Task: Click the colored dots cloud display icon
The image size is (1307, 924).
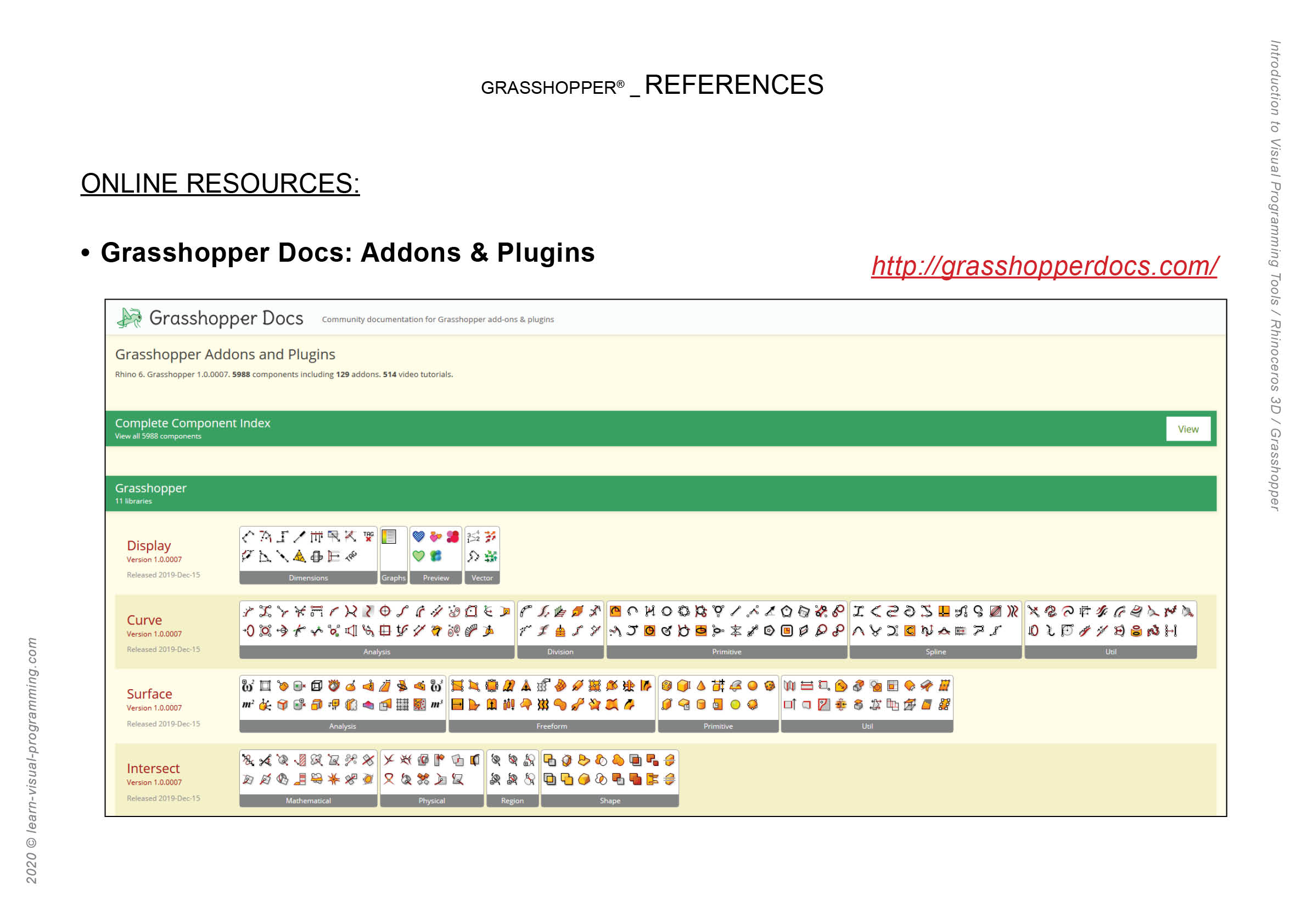Action: tap(452, 537)
